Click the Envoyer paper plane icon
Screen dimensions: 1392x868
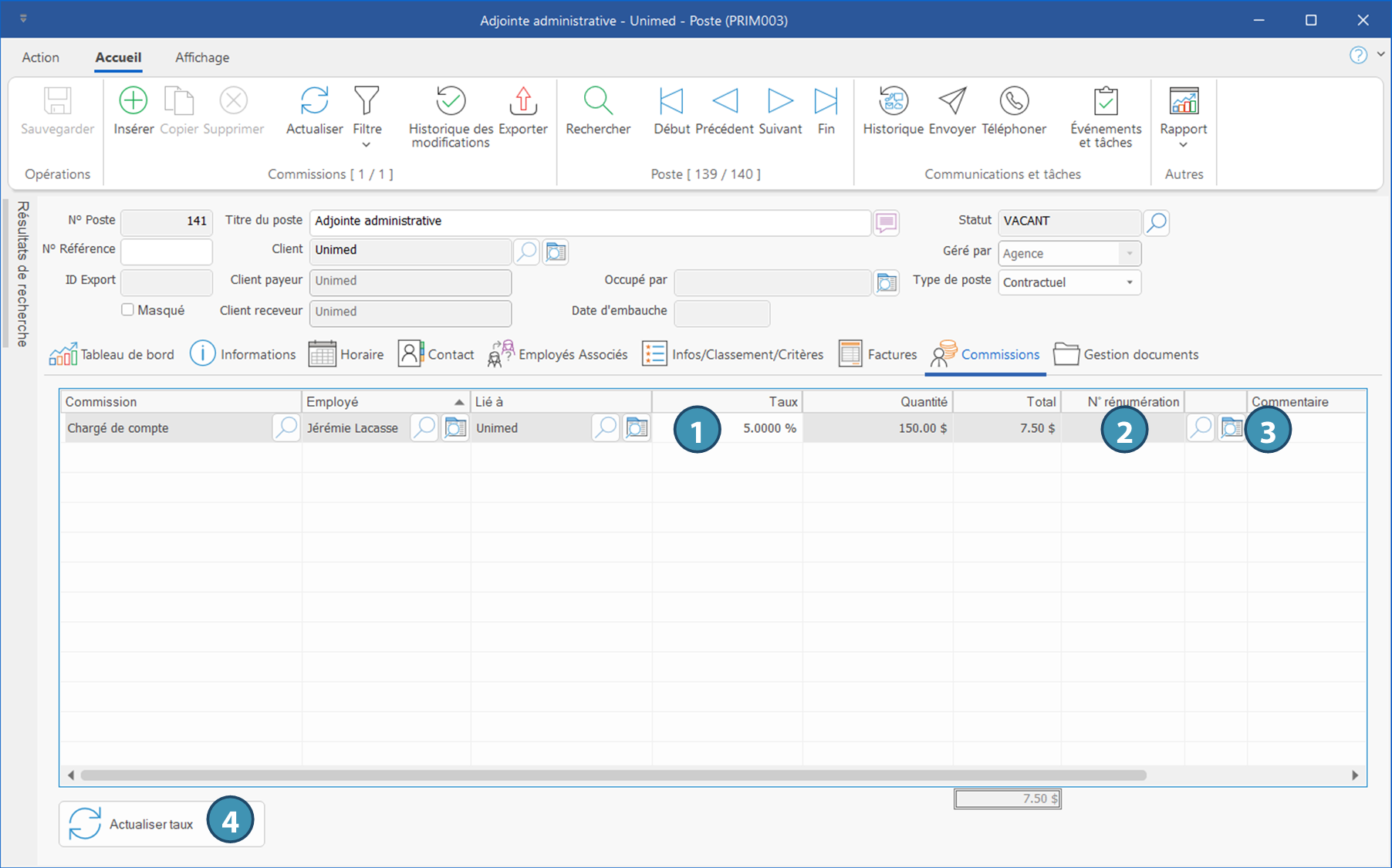click(952, 101)
